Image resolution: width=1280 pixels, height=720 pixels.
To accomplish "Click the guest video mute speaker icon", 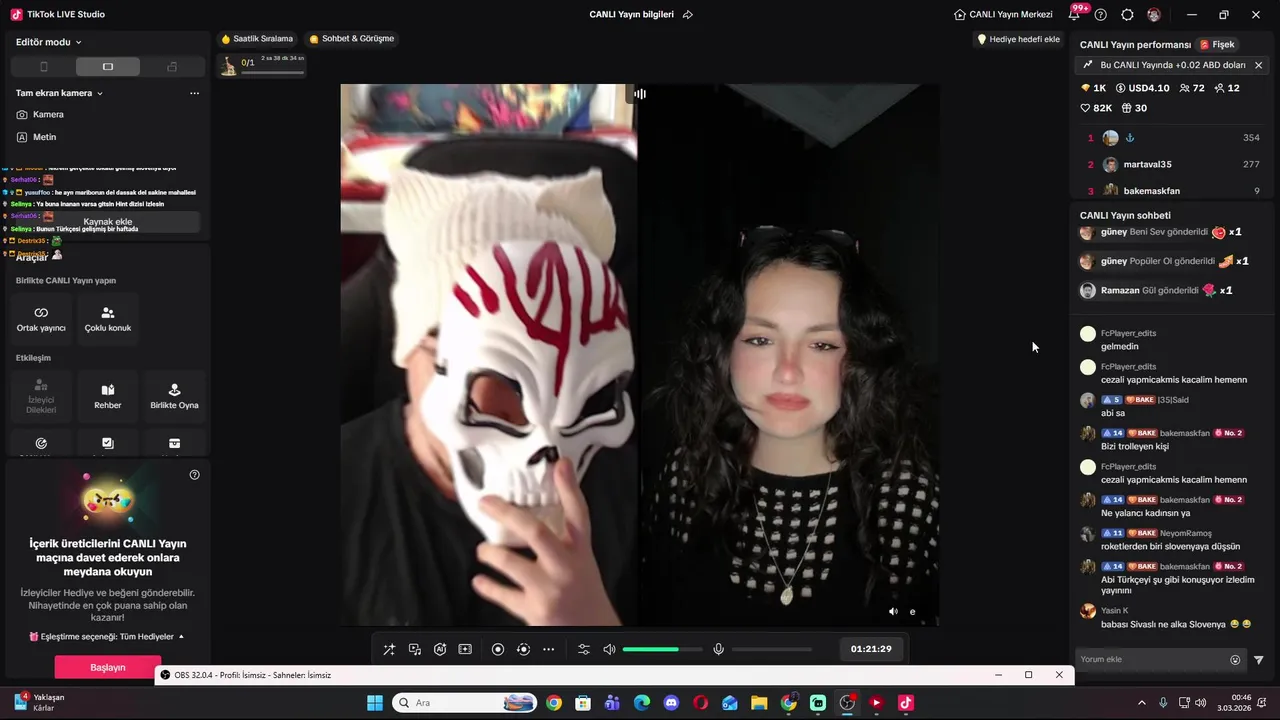I will [893, 612].
